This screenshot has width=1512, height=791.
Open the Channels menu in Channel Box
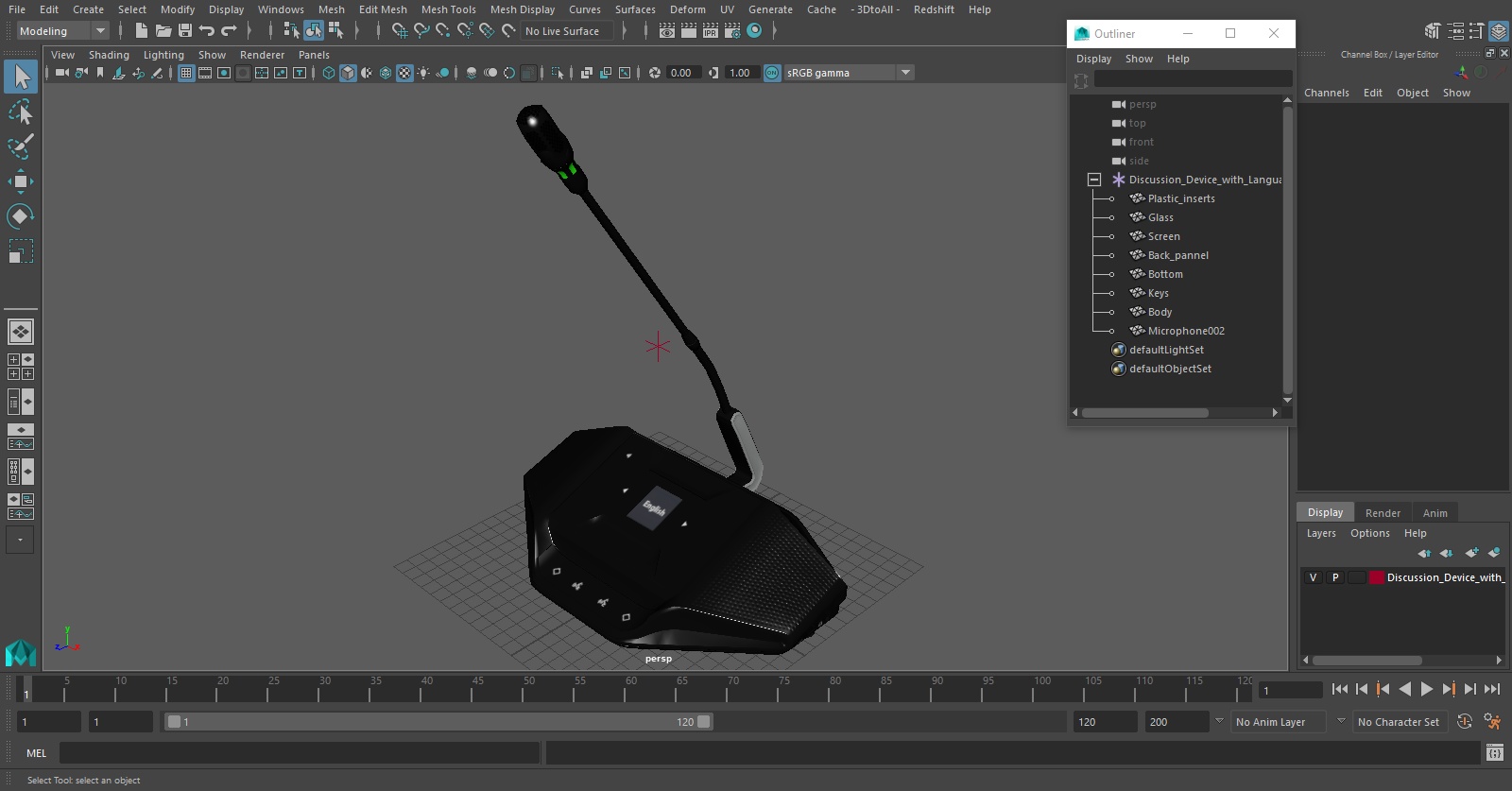click(1326, 93)
